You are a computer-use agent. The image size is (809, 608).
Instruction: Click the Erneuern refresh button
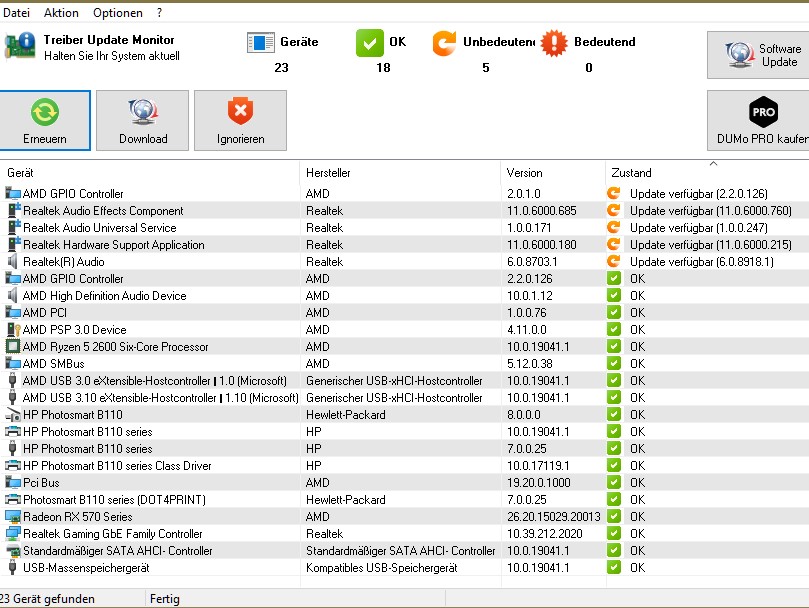tap(45, 121)
